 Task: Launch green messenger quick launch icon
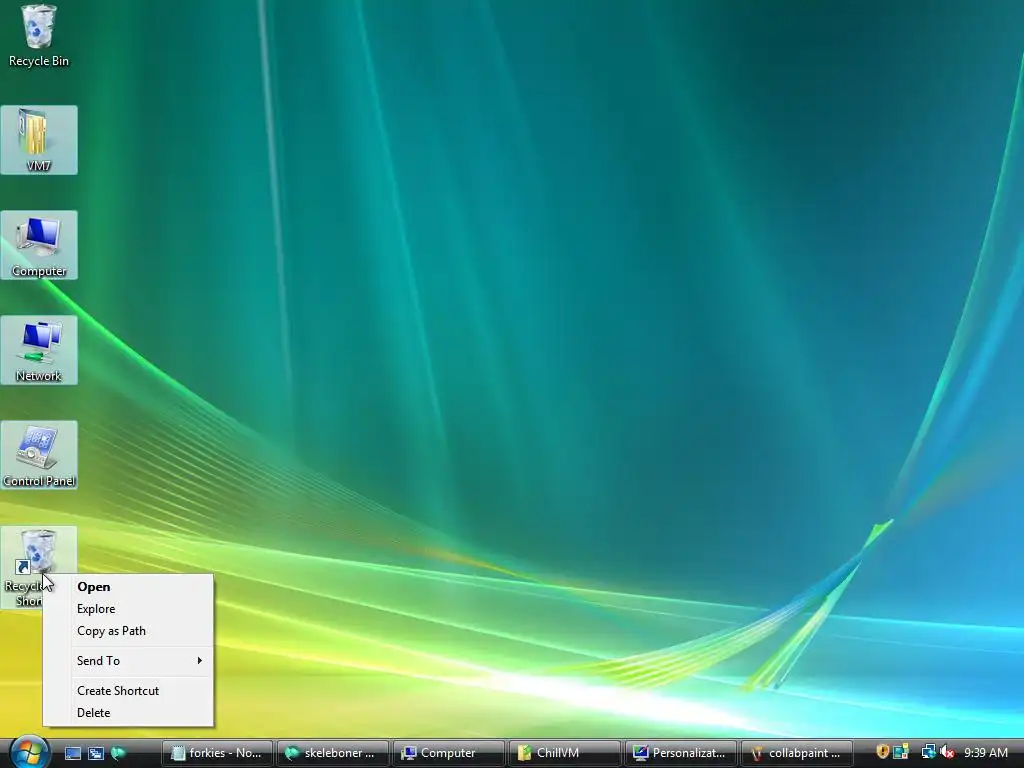(118, 753)
